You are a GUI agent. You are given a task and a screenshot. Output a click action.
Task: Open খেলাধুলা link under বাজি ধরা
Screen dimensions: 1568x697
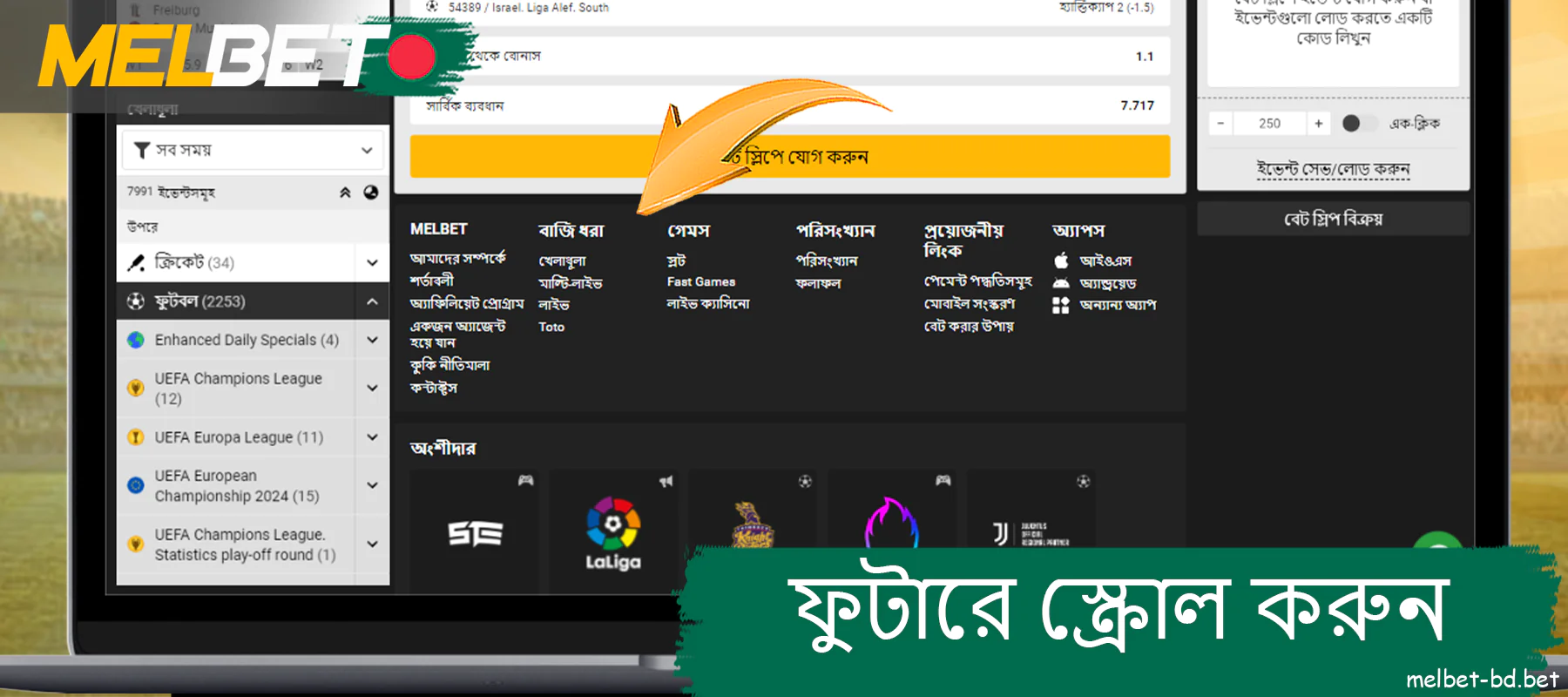point(562,261)
